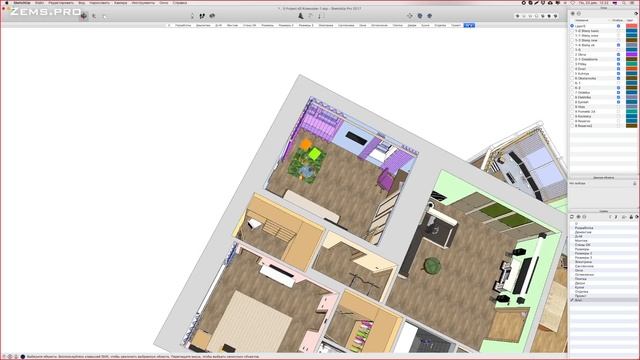Open the Справка menu

(x=180, y=2)
